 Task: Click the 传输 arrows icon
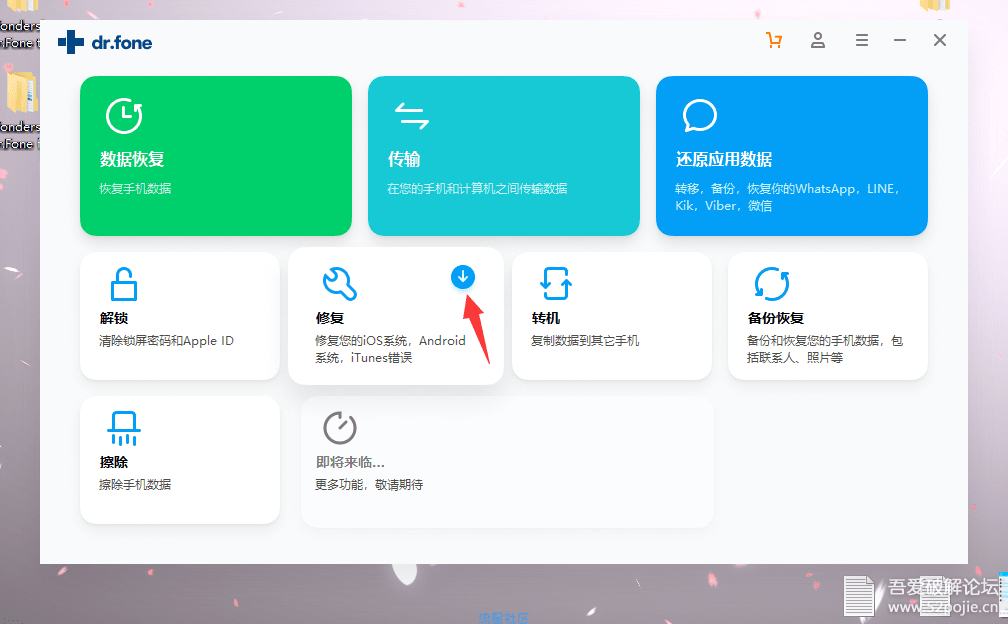click(x=411, y=116)
